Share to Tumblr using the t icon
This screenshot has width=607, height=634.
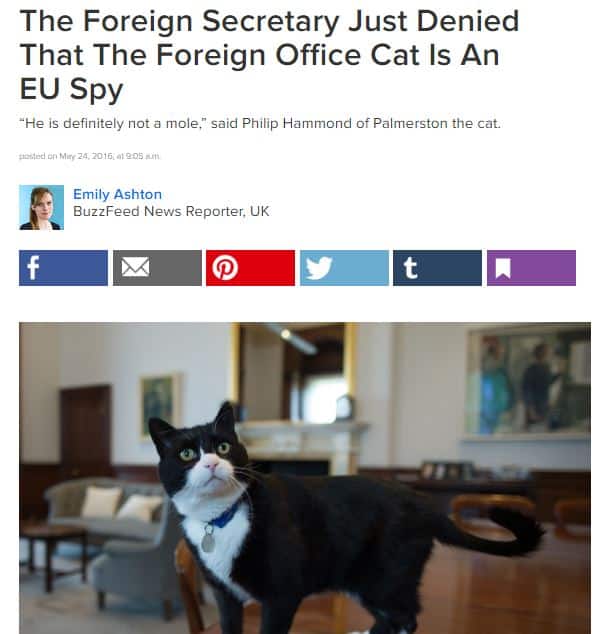437,268
